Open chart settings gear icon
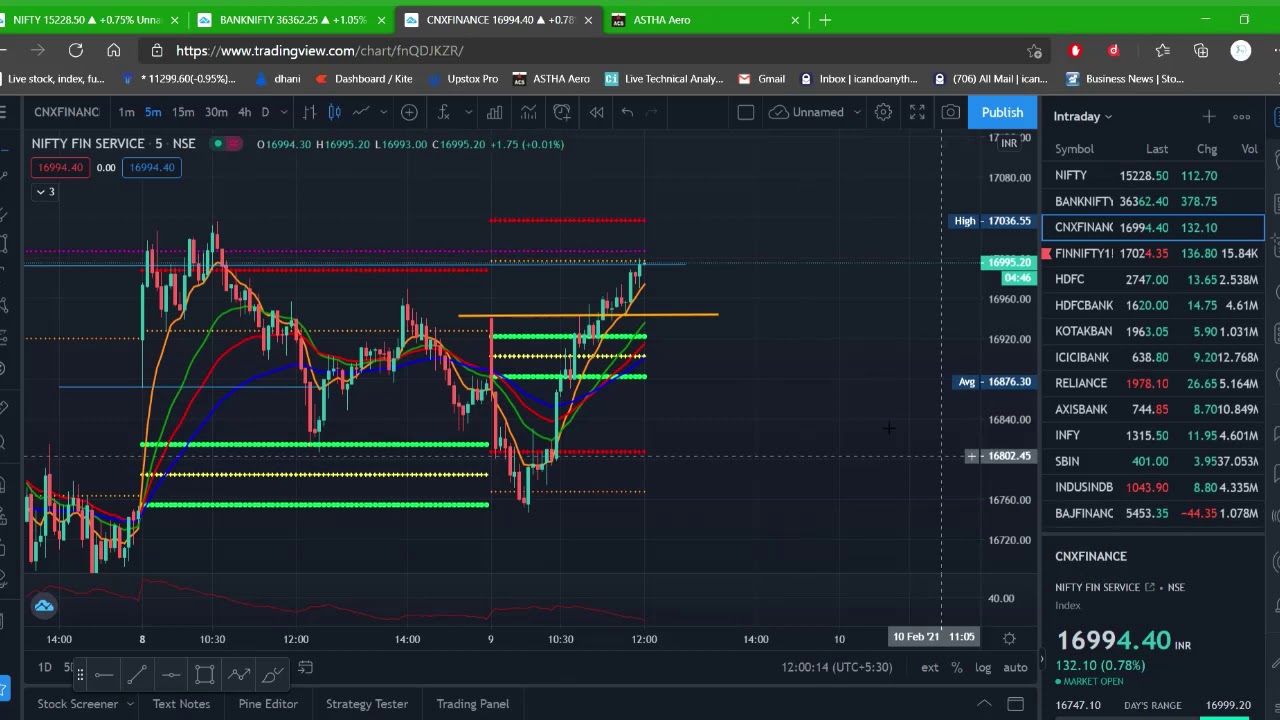 [x=883, y=112]
